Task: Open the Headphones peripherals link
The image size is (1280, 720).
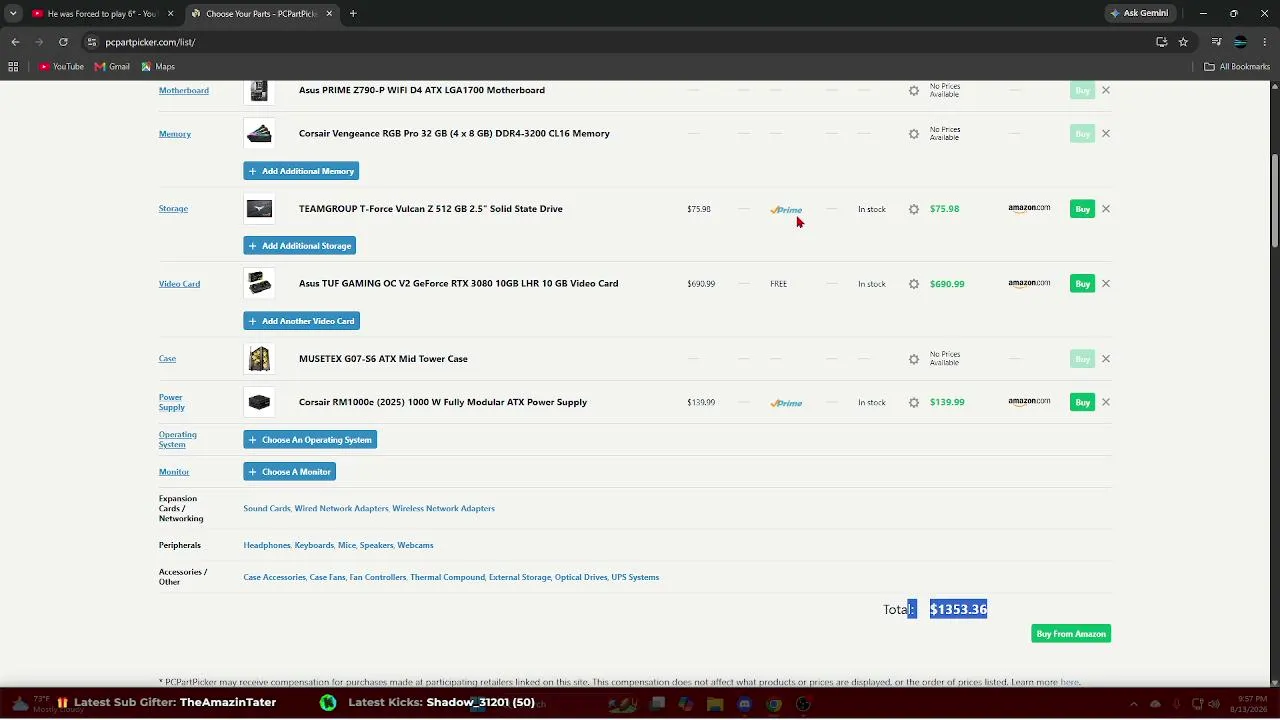Action: tap(267, 546)
